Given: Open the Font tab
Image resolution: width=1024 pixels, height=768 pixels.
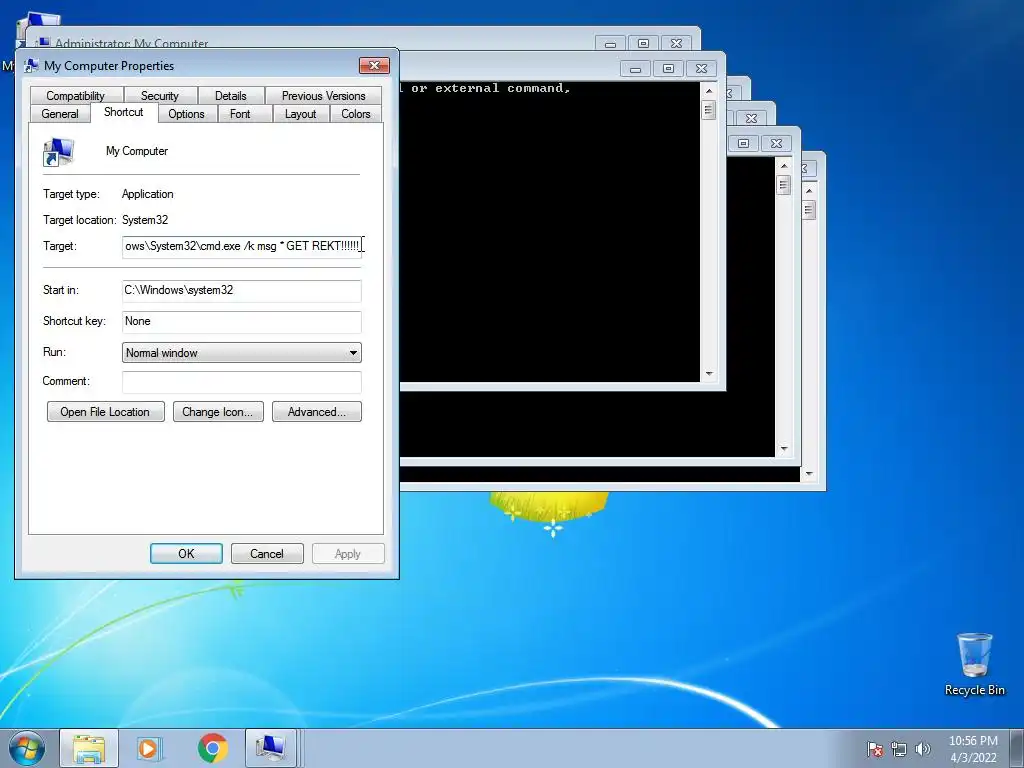Looking at the screenshot, I should click(x=240, y=114).
